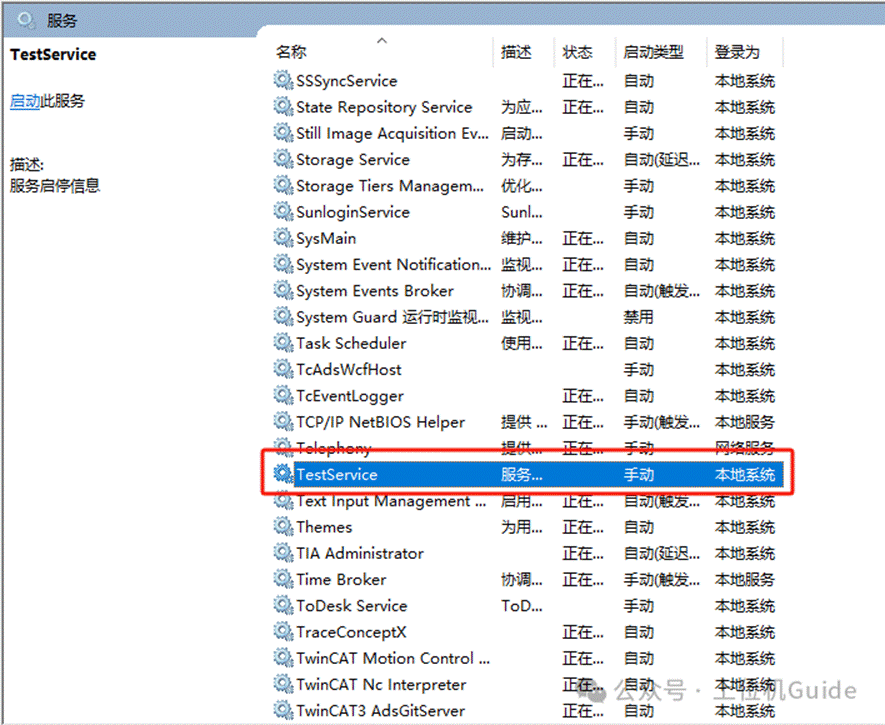Select the Still Image Acquisition service icon
Screen dimensions: 885x725
pyautogui.click(x=283, y=133)
